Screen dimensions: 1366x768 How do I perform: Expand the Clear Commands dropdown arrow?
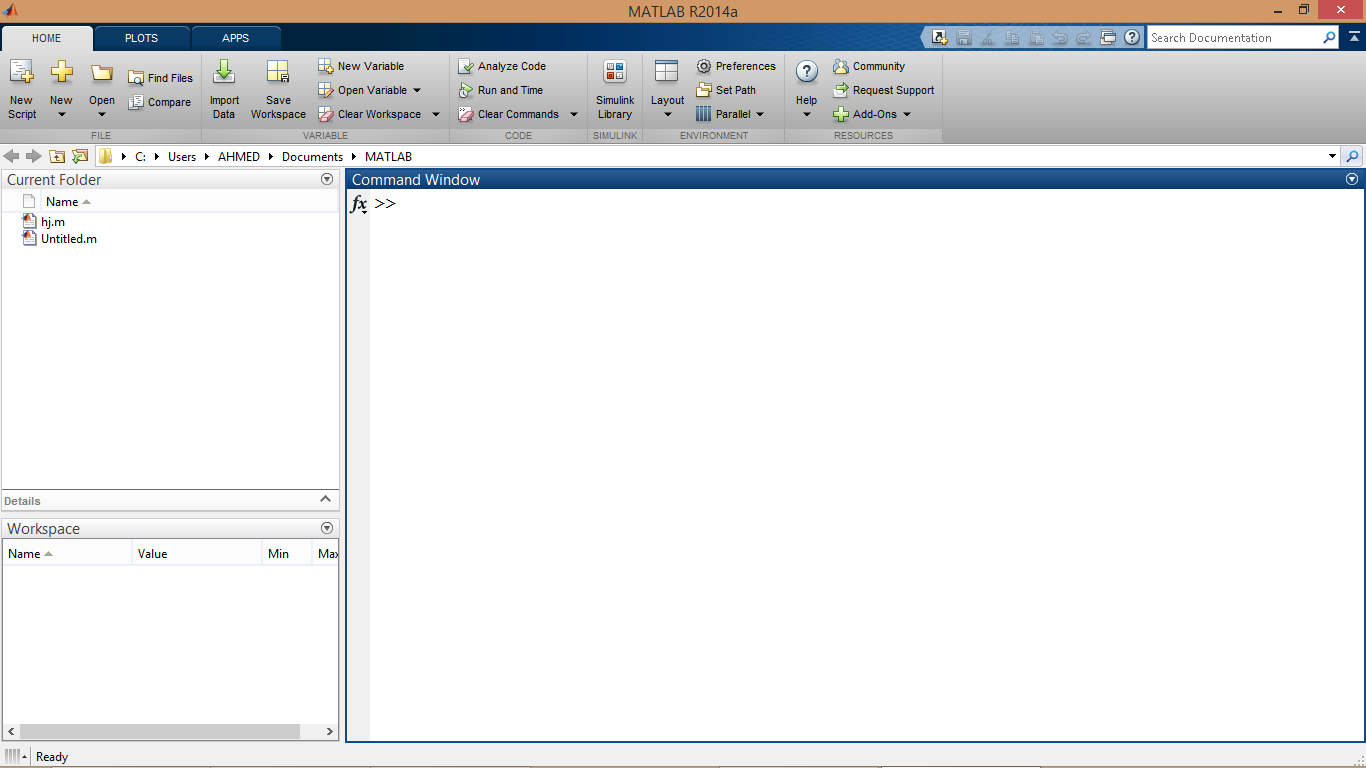574,114
